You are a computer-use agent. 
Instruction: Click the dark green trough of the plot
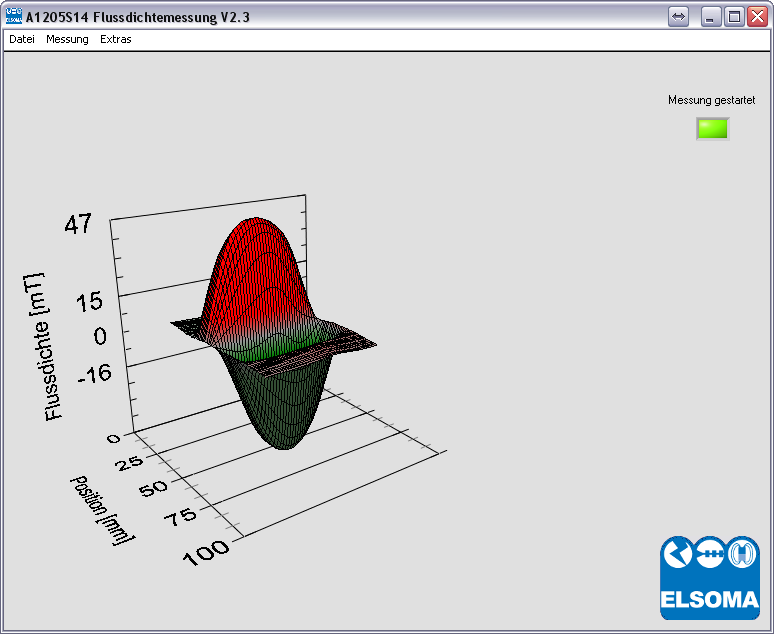[x=285, y=415]
